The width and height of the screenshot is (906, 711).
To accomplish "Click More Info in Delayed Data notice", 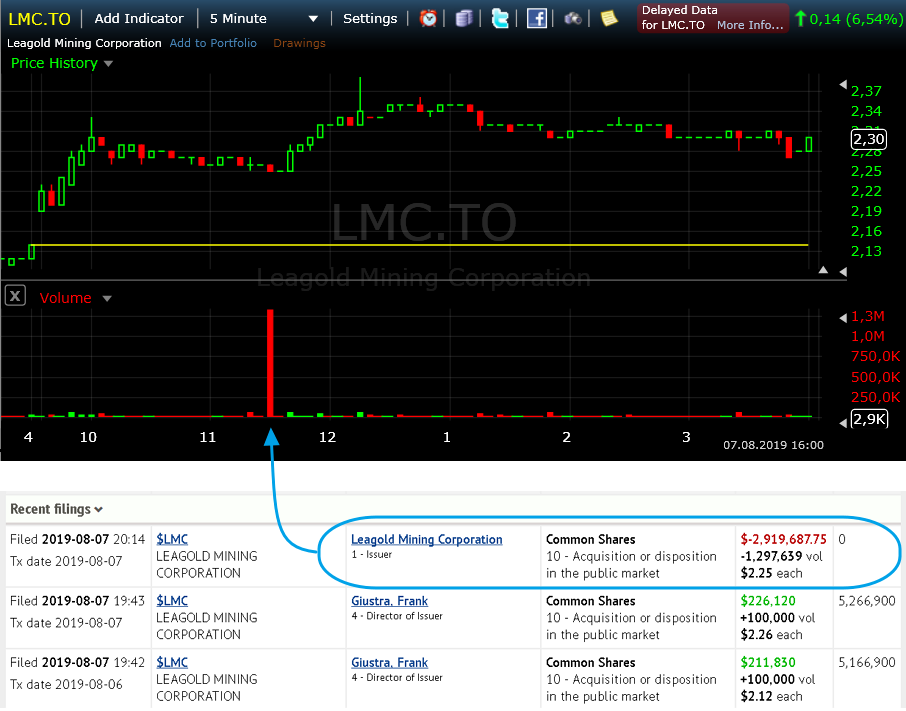I will tap(750, 25).
